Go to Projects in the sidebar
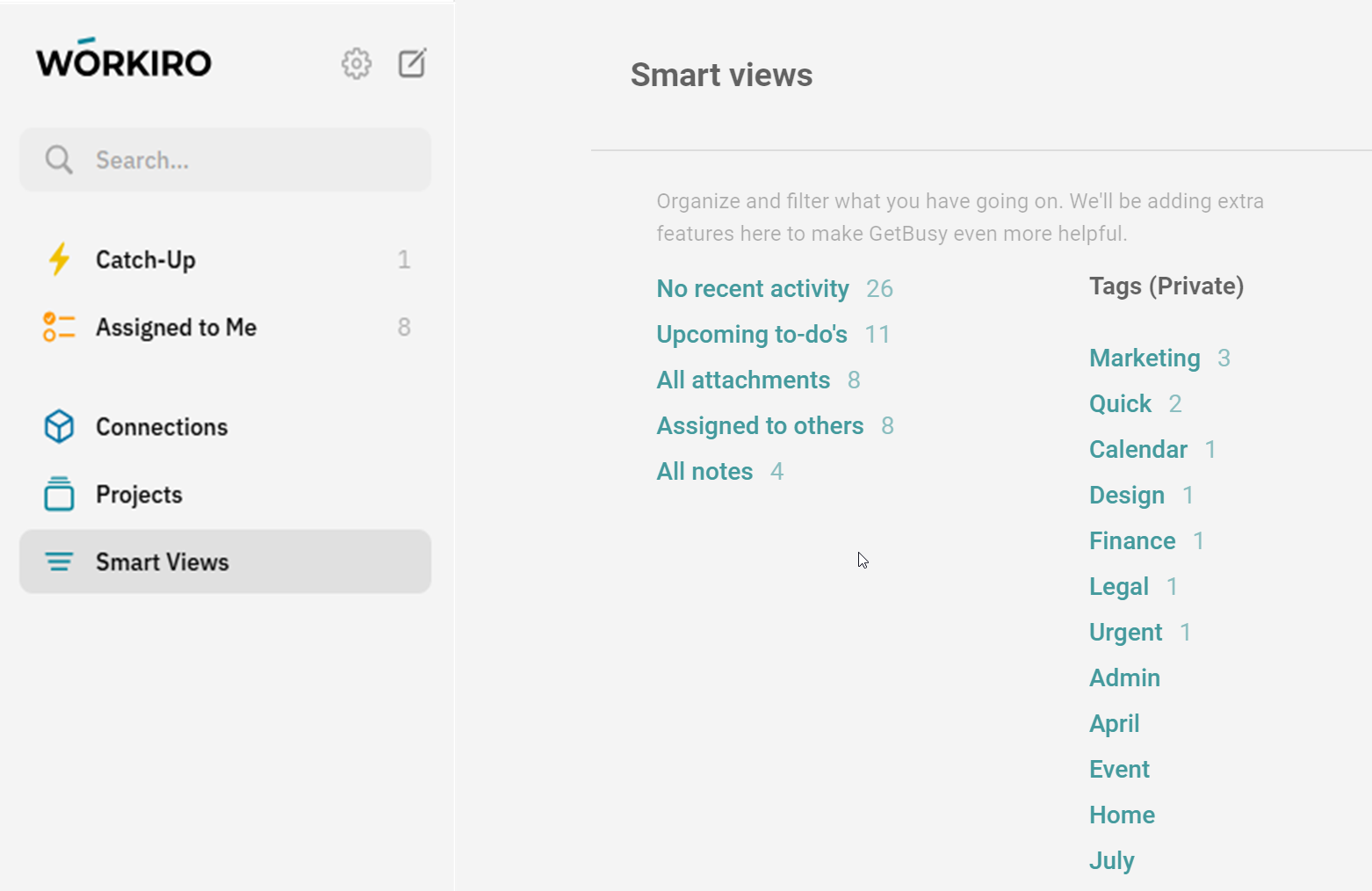Image resolution: width=1372 pixels, height=891 pixels. coord(139,495)
